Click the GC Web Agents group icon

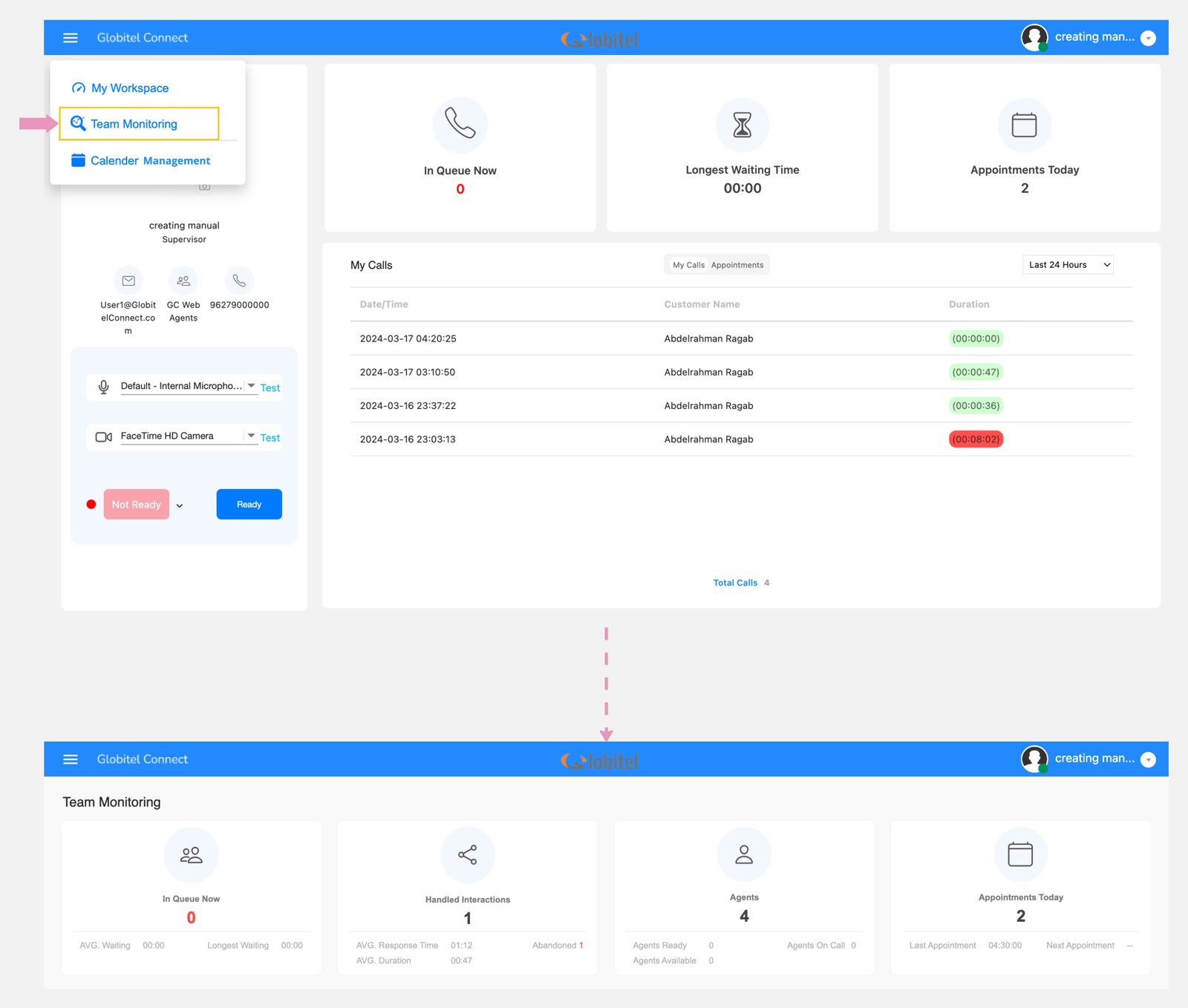point(183,281)
